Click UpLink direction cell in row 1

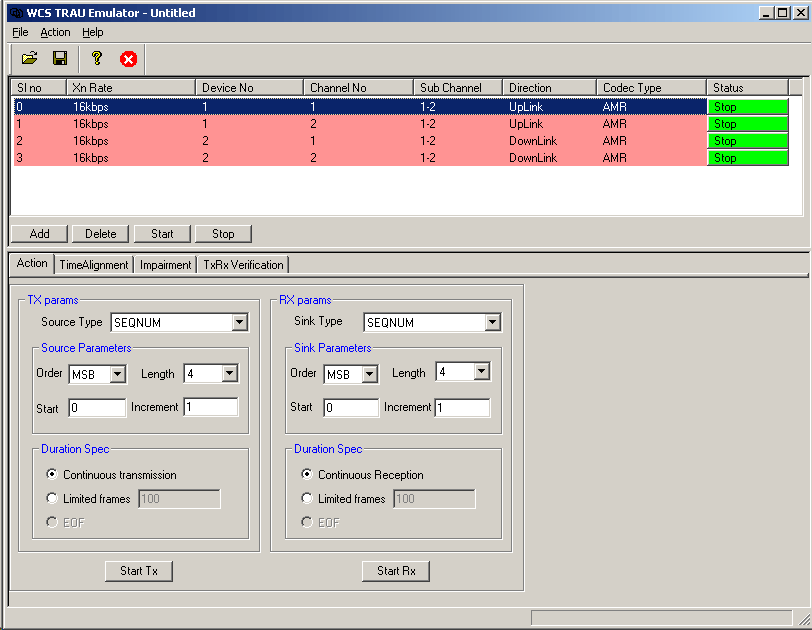pyautogui.click(x=526, y=124)
